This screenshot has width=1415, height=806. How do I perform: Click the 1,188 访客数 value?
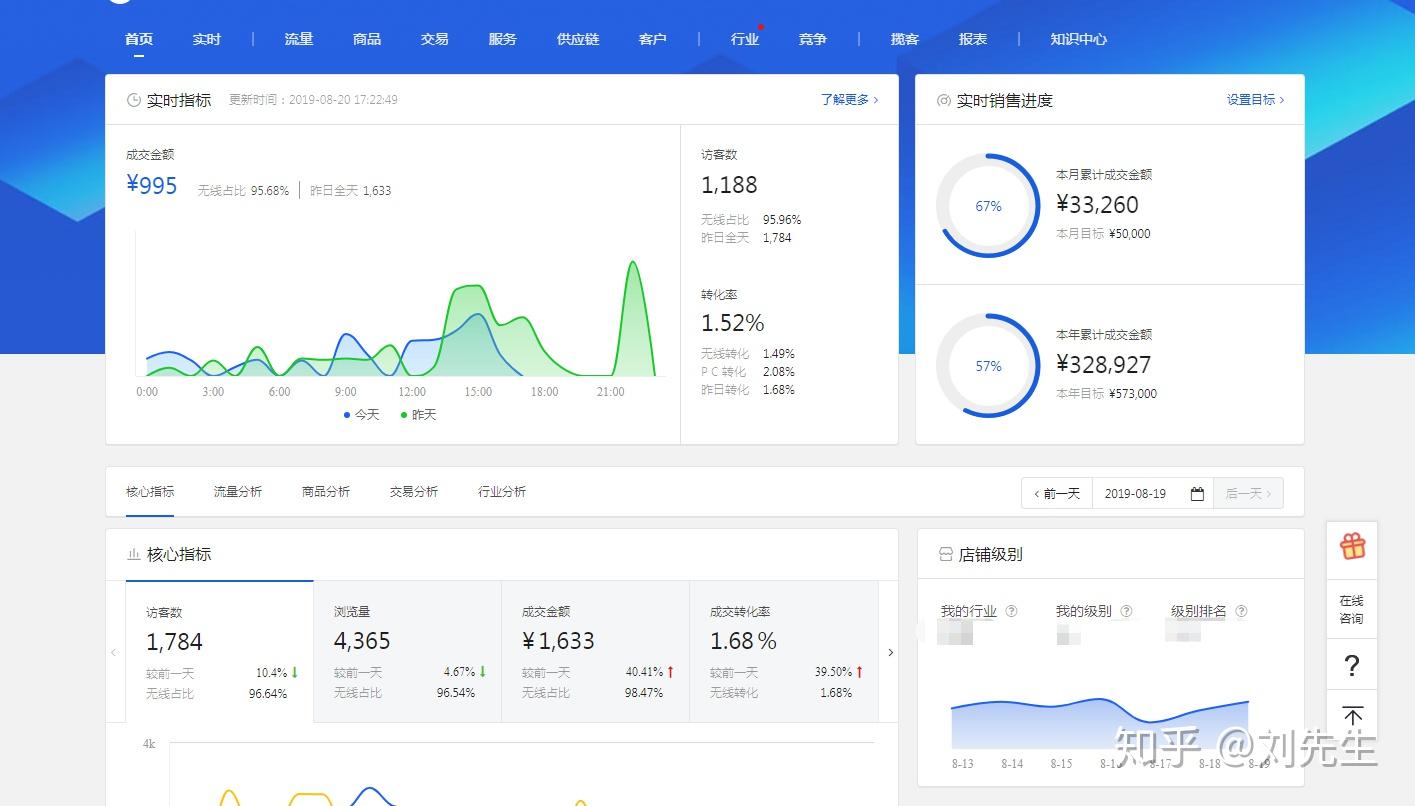[x=729, y=185]
